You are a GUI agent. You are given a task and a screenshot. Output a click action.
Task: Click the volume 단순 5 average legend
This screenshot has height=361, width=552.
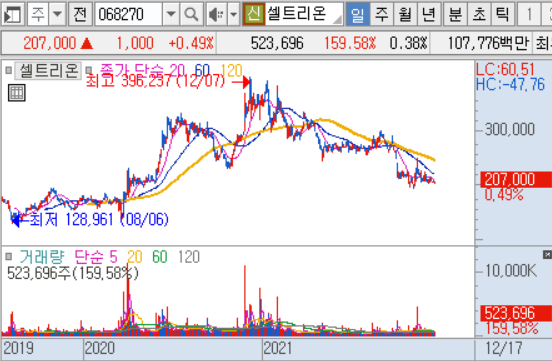[x=96, y=257]
